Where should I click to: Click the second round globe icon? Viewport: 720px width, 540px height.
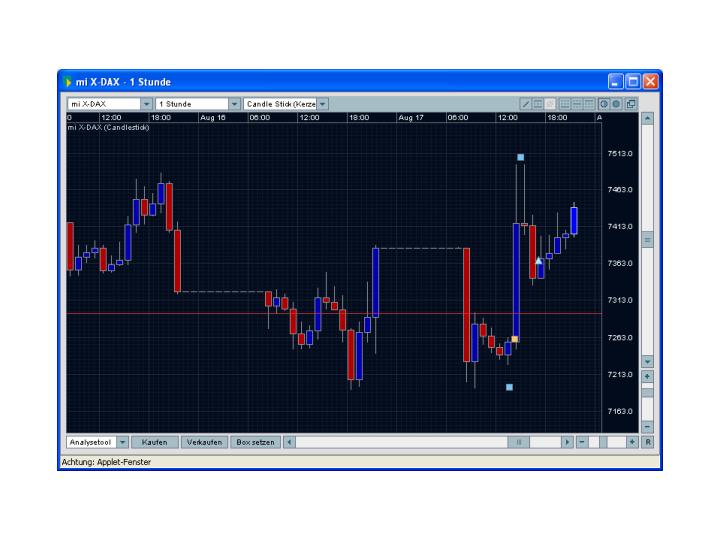tap(617, 104)
